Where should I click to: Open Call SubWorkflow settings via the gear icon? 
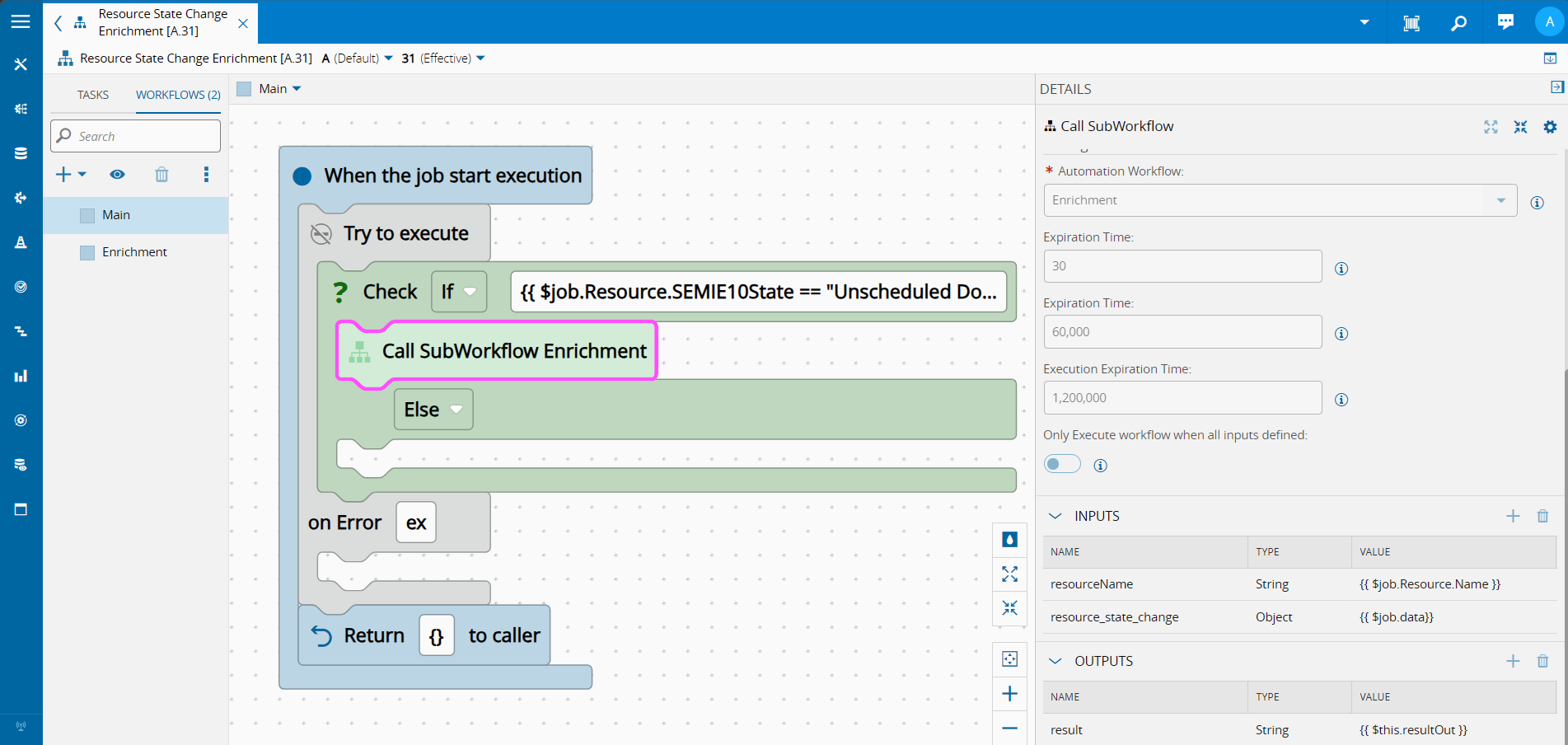1550,127
